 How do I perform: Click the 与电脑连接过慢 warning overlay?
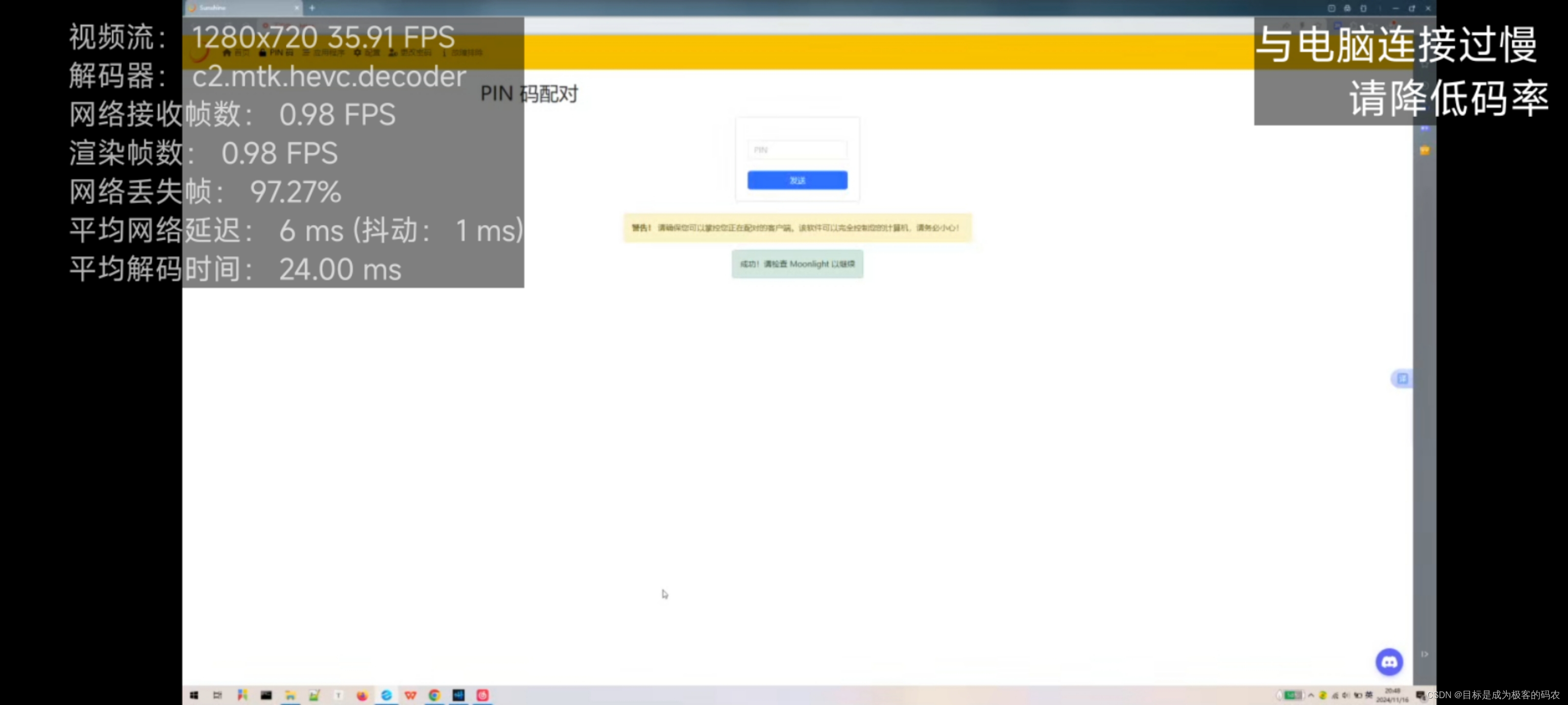(x=1402, y=72)
